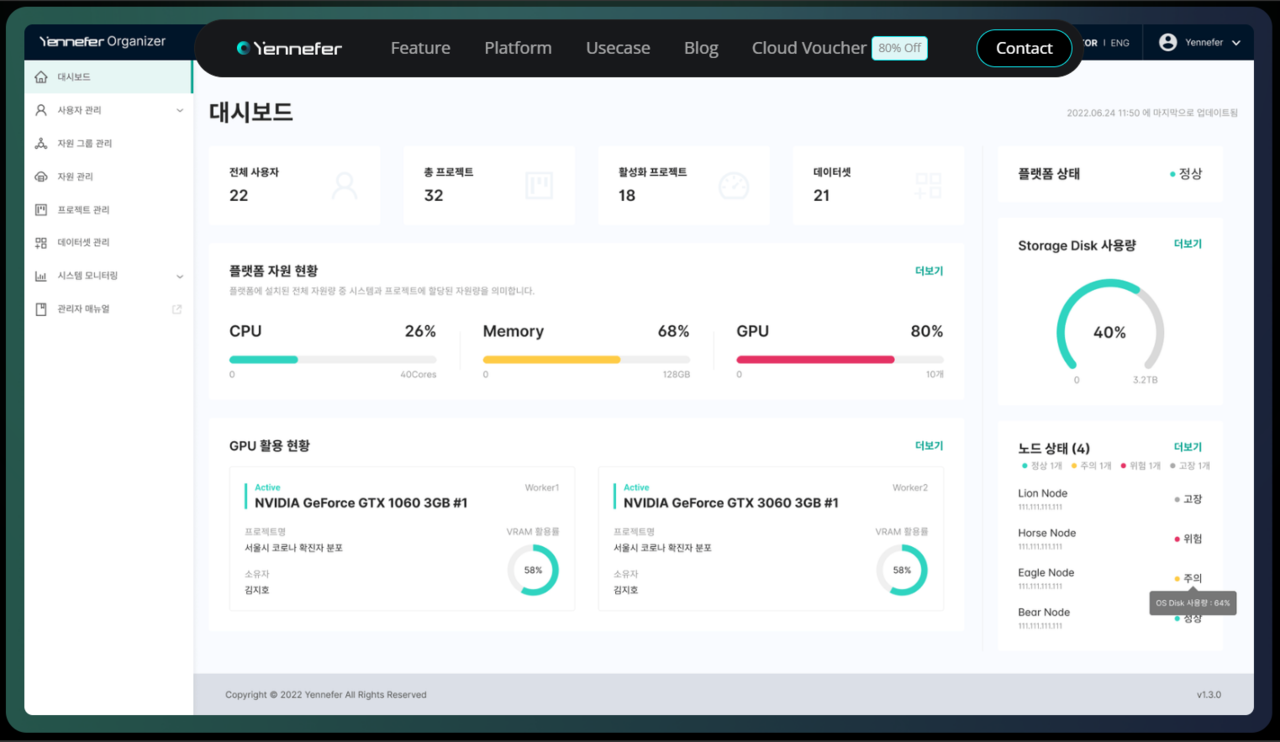1280x742 pixels.
Task: Open the Feature menu item
Action: [x=420, y=48]
